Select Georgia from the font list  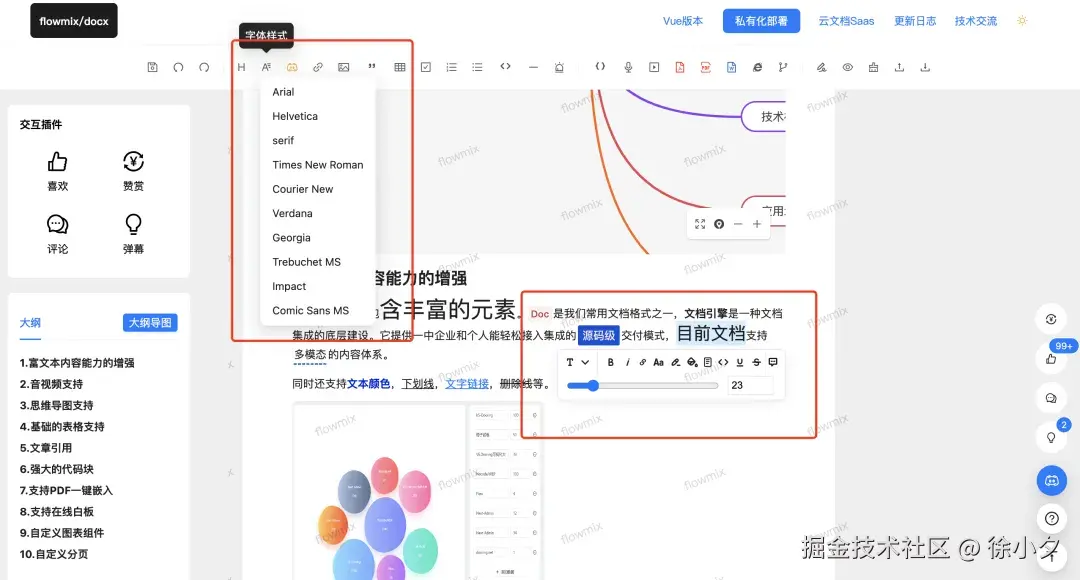[x=291, y=238]
